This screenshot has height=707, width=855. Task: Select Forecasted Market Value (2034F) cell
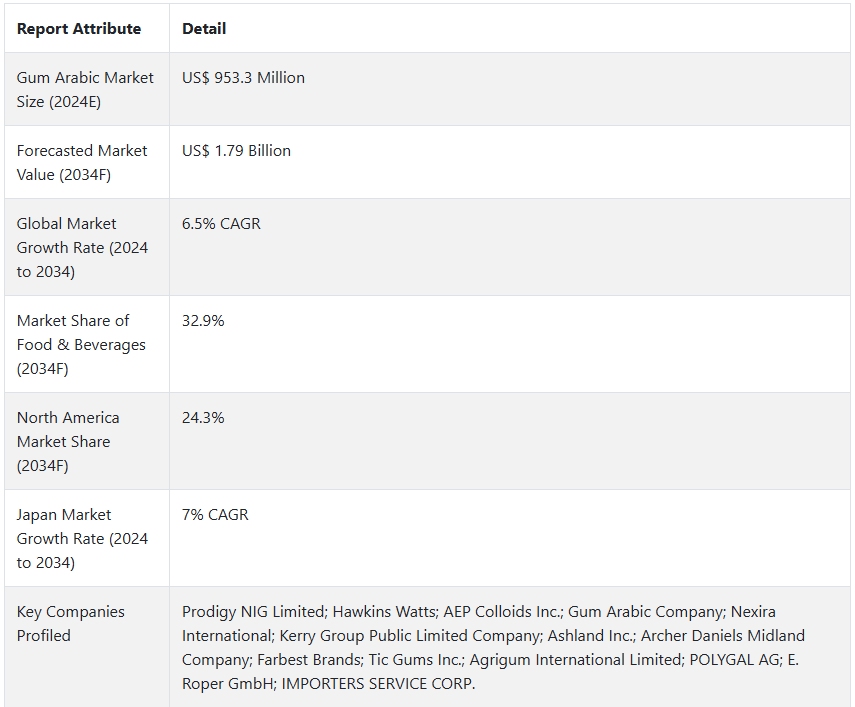click(x=87, y=162)
